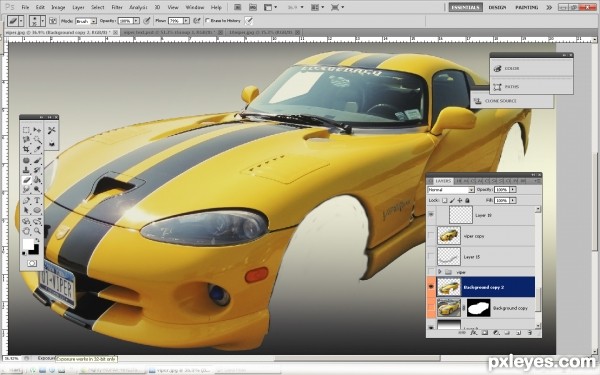Select the Paint Bucket tool
The width and height of the screenshot is (600, 375).
tap(37, 179)
